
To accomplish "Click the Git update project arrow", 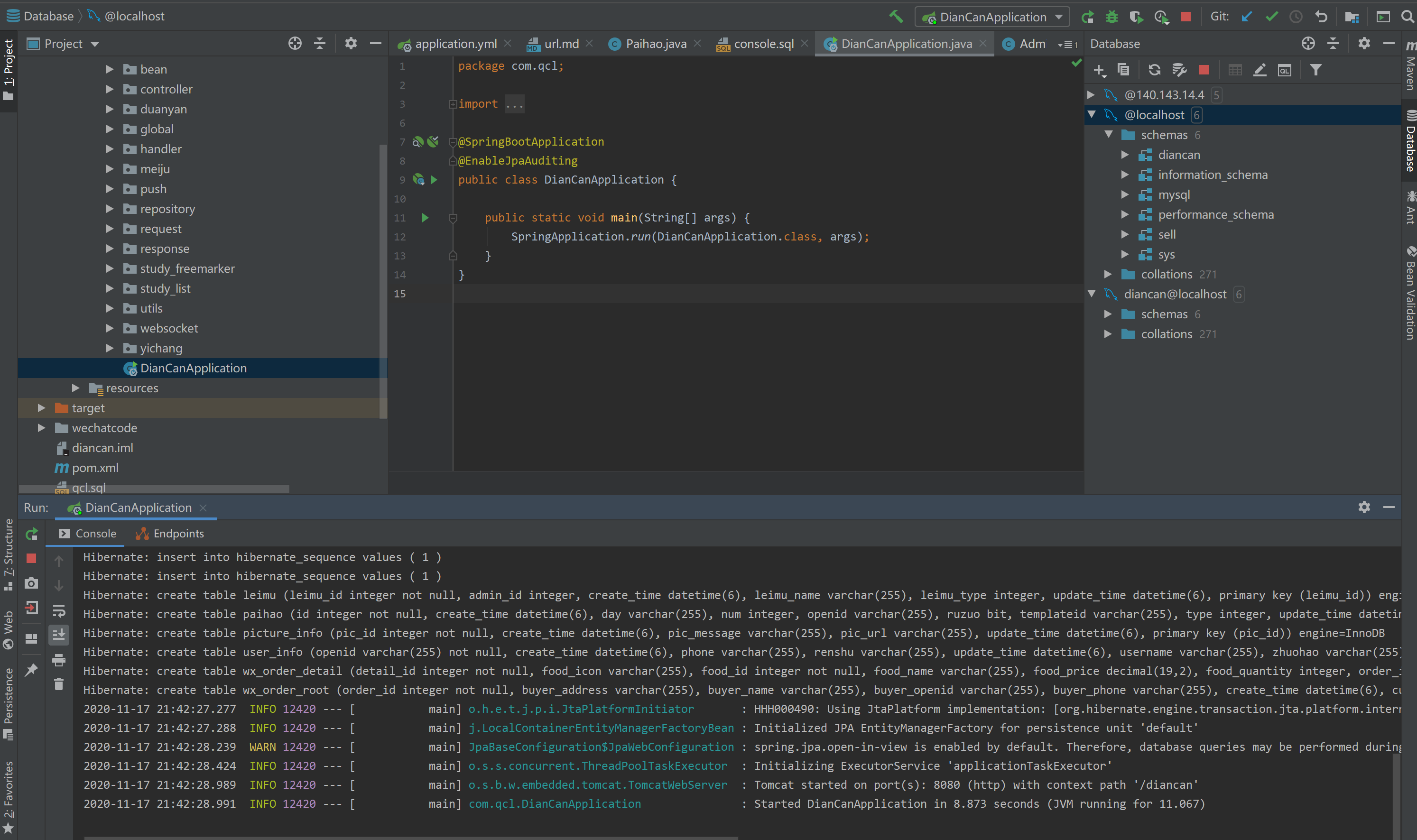I will [1247, 17].
